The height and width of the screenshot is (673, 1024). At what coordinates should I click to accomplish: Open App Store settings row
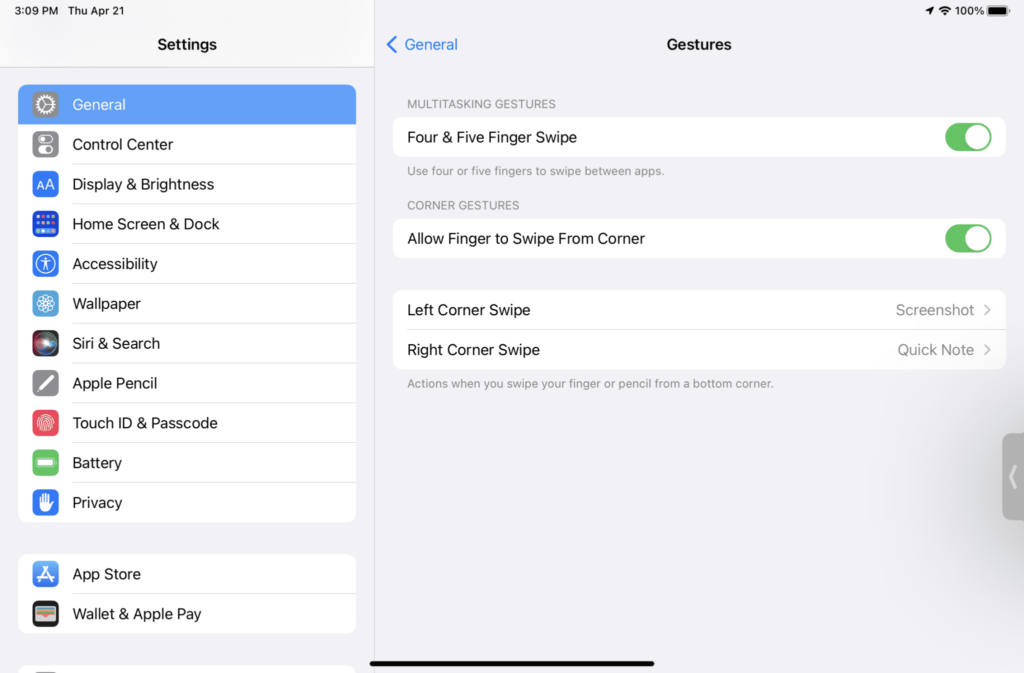click(187, 574)
